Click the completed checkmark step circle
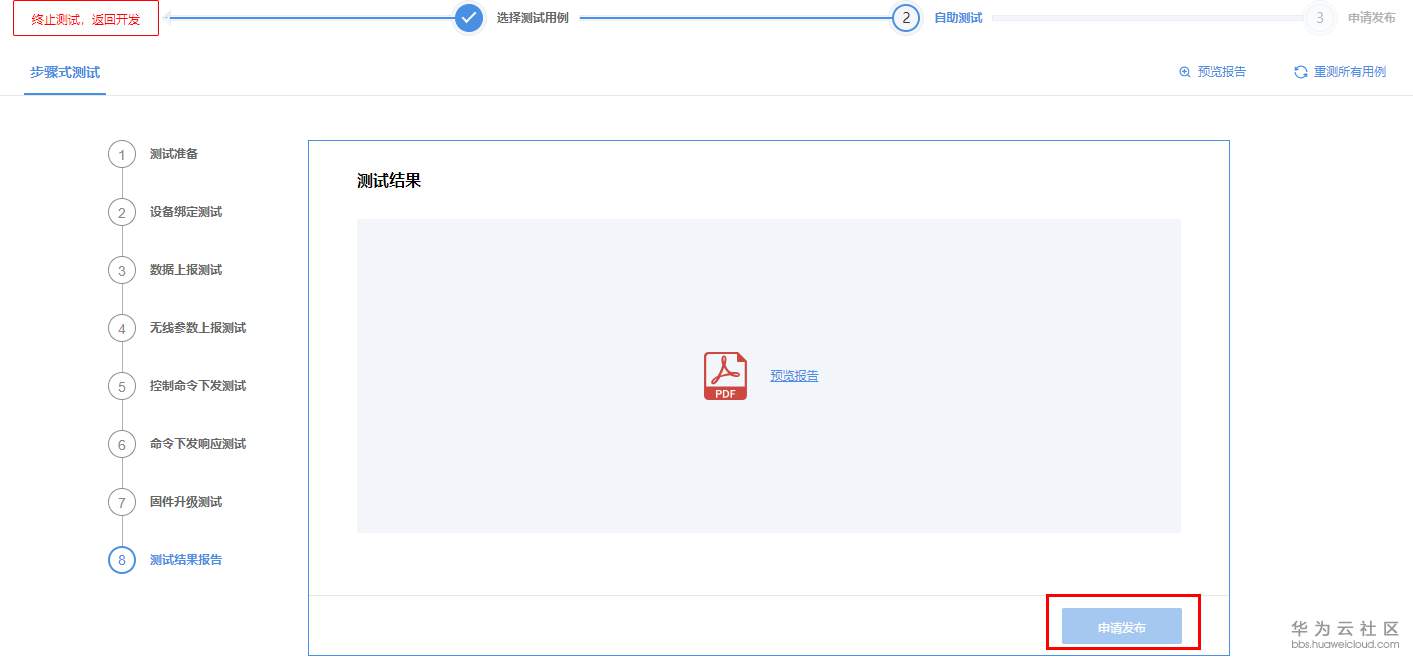Screen dimensions: 1413x659 pos(469,18)
